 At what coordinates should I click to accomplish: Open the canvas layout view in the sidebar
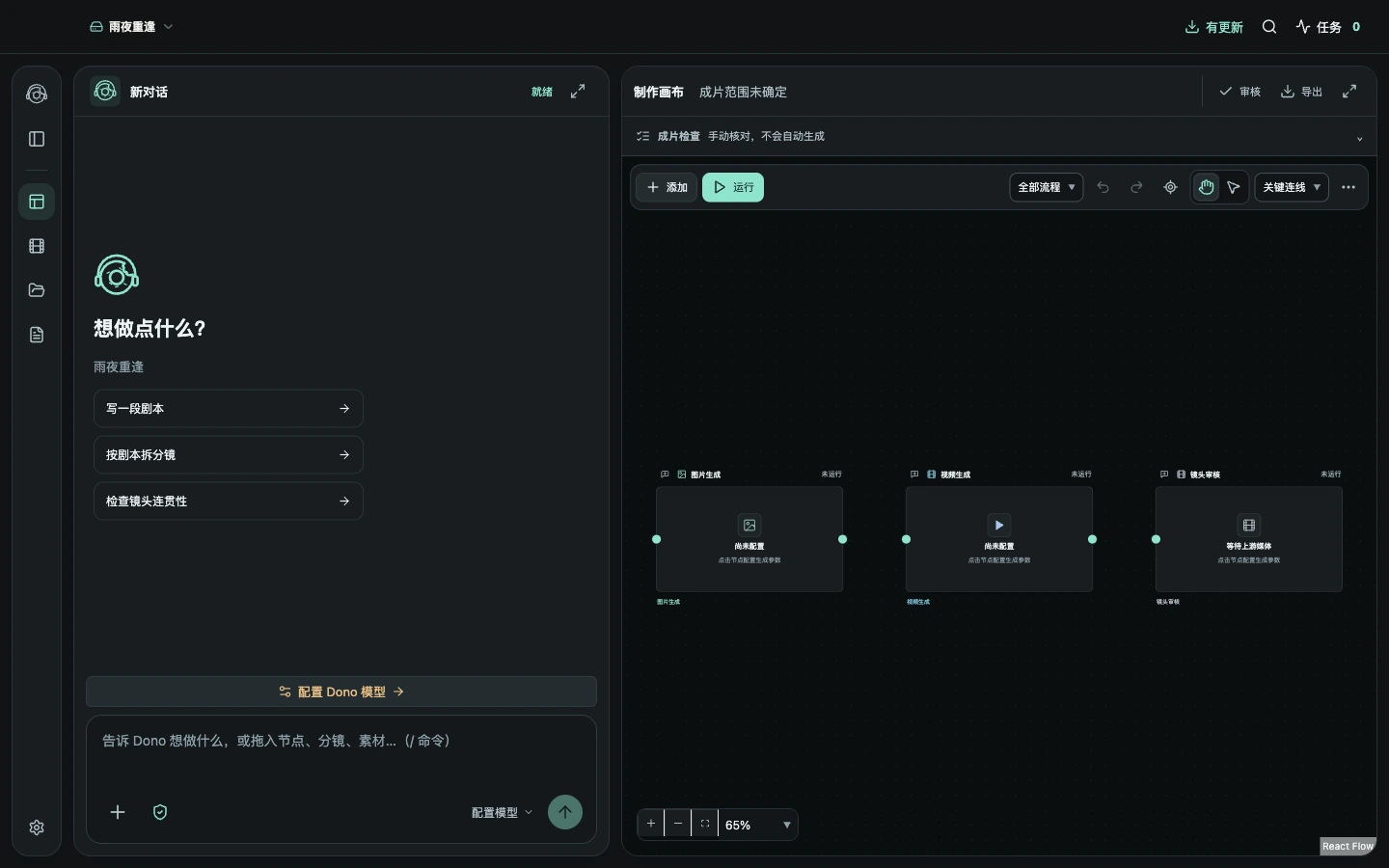(x=37, y=202)
